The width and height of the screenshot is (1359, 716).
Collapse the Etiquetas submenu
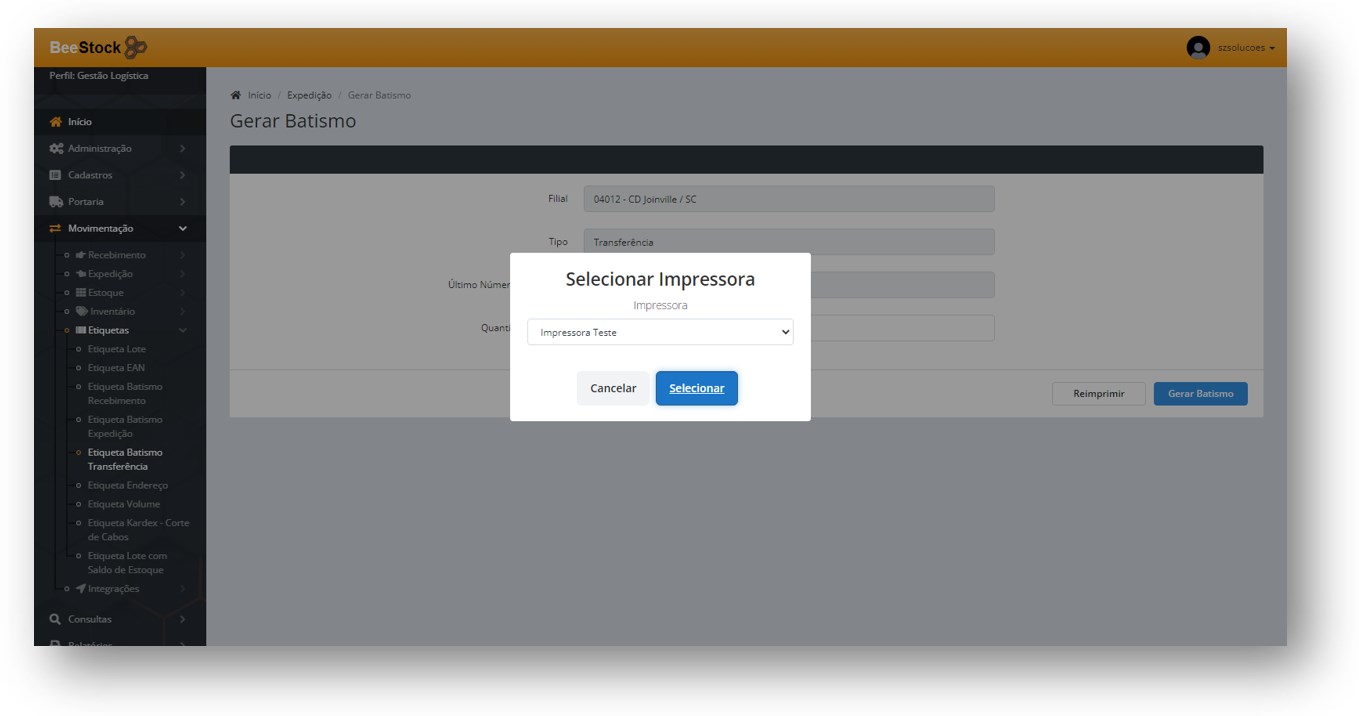click(182, 330)
